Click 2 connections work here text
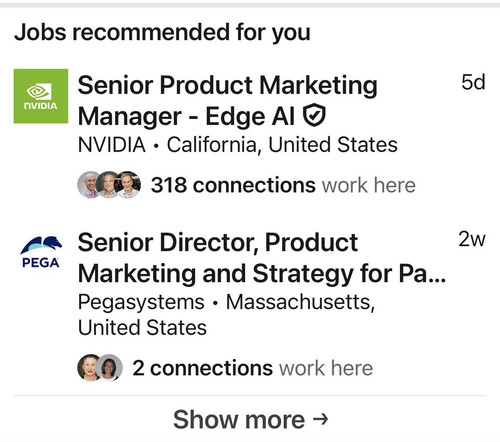This screenshot has height=442, width=500. point(252,368)
